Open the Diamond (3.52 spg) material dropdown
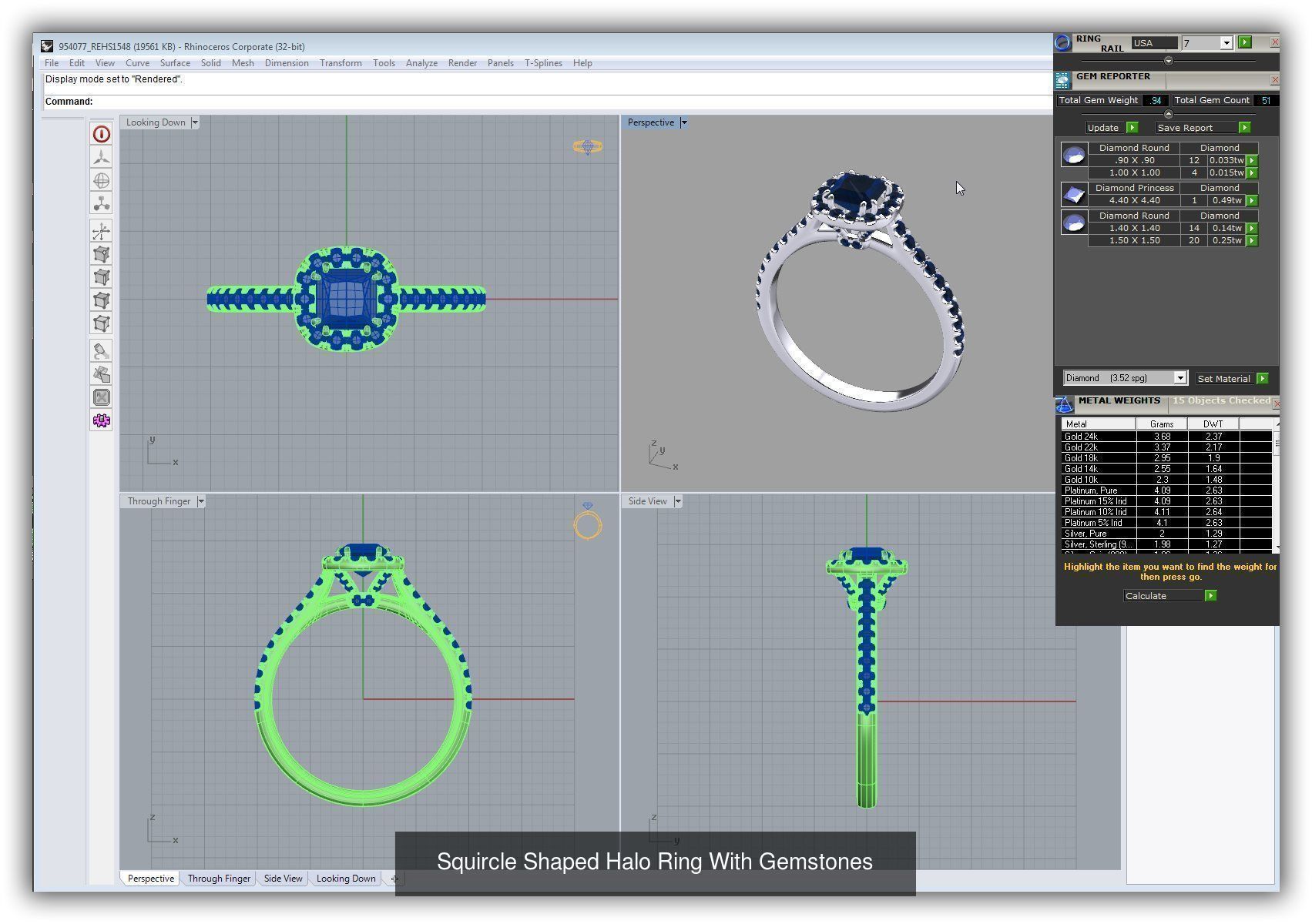Viewport: 1312px width, 924px height. [x=1179, y=378]
